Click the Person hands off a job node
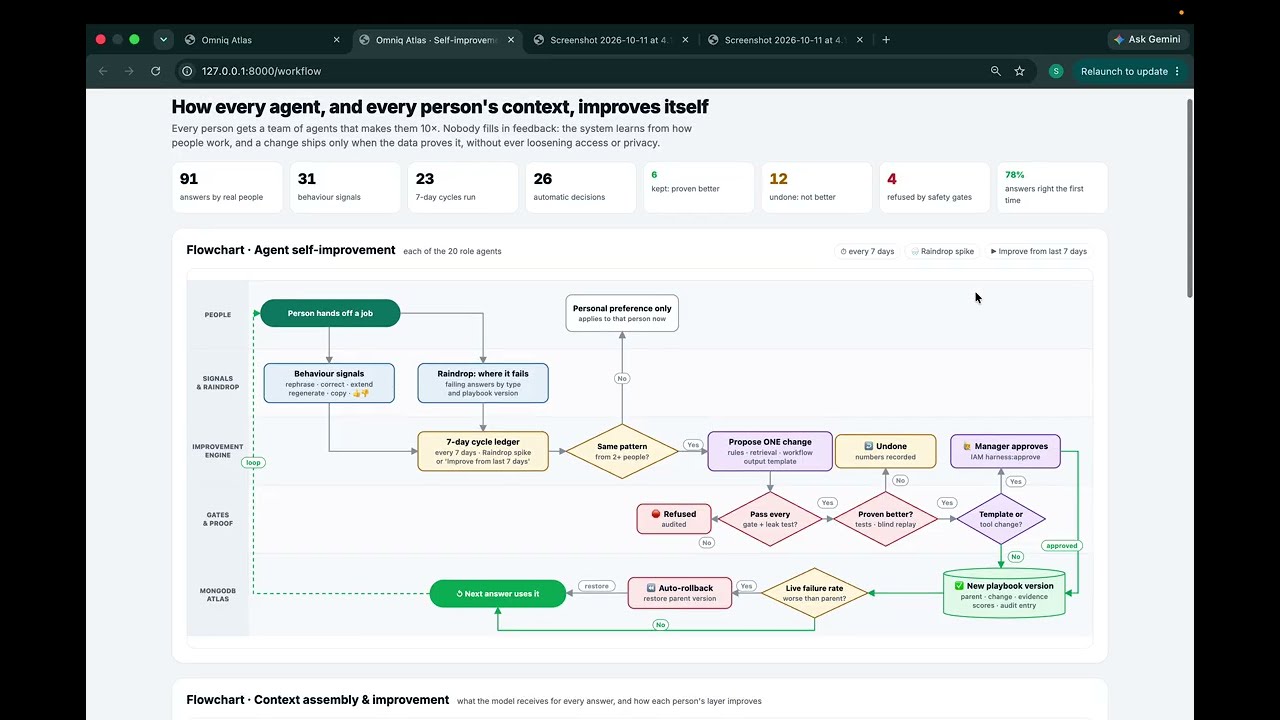The image size is (1280, 720). pyautogui.click(x=330, y=313)
